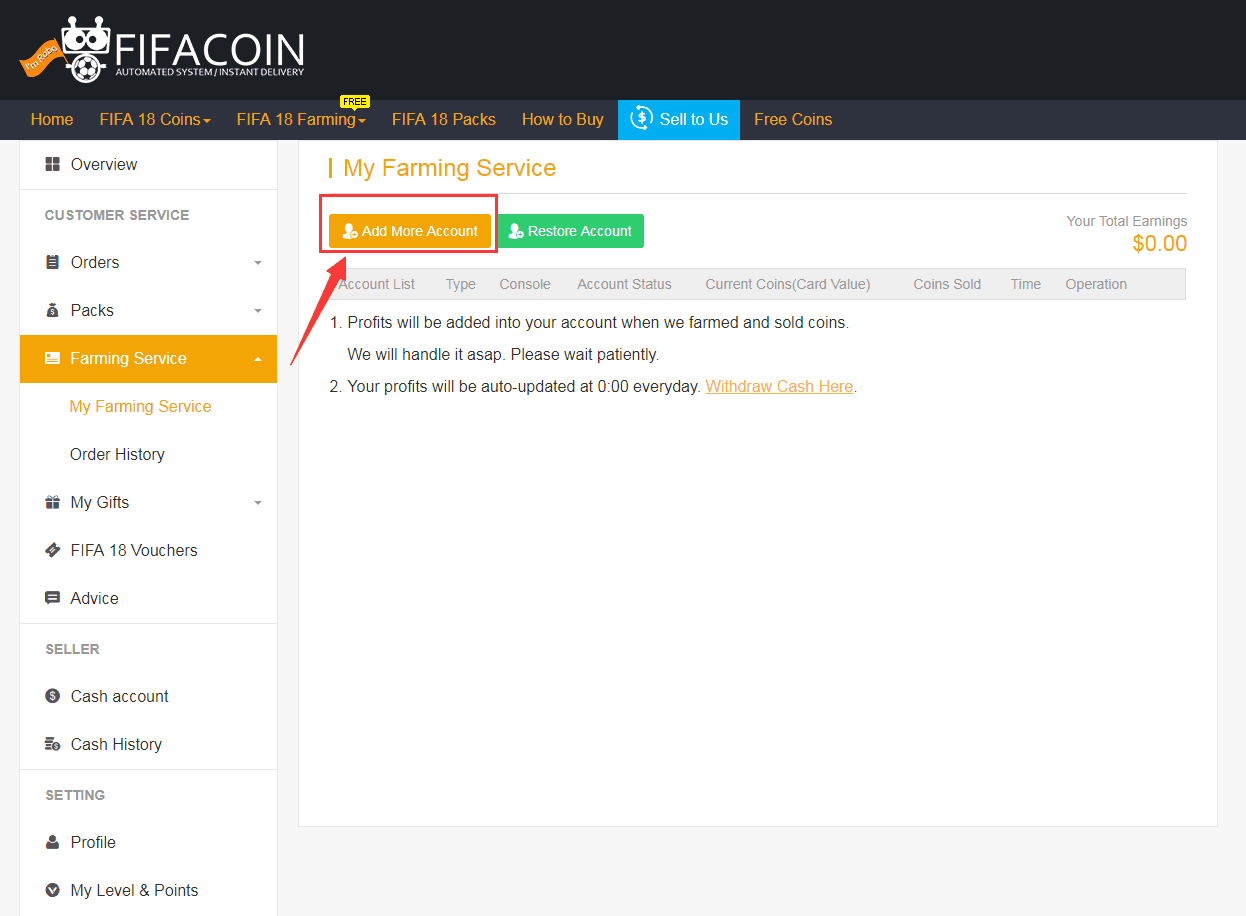1246x916 pixels.
Task: Click the My Farming Service page heading
Action: [x=449, y=168]
